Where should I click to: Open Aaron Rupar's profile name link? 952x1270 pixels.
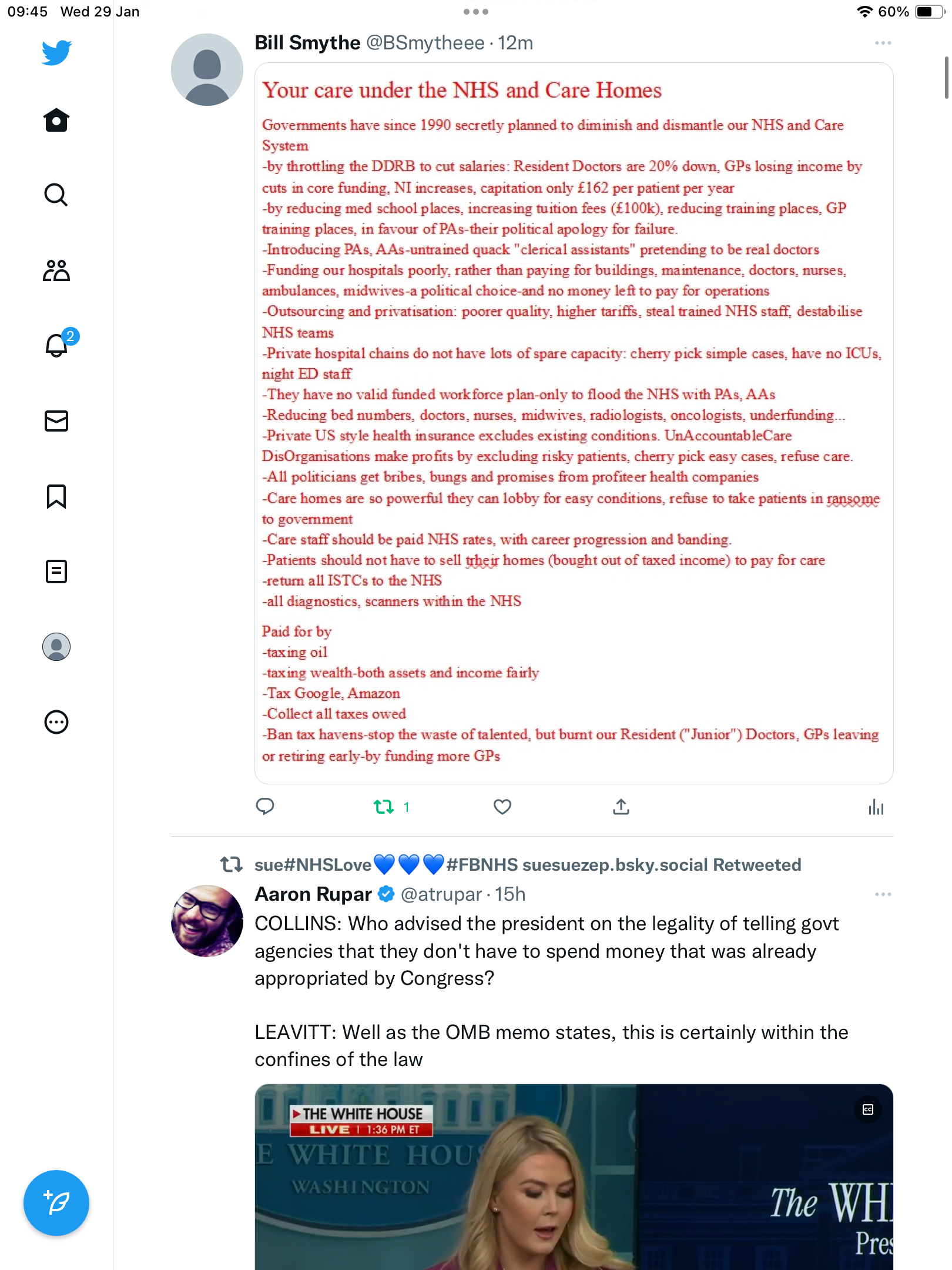click(x=313, y=894)
